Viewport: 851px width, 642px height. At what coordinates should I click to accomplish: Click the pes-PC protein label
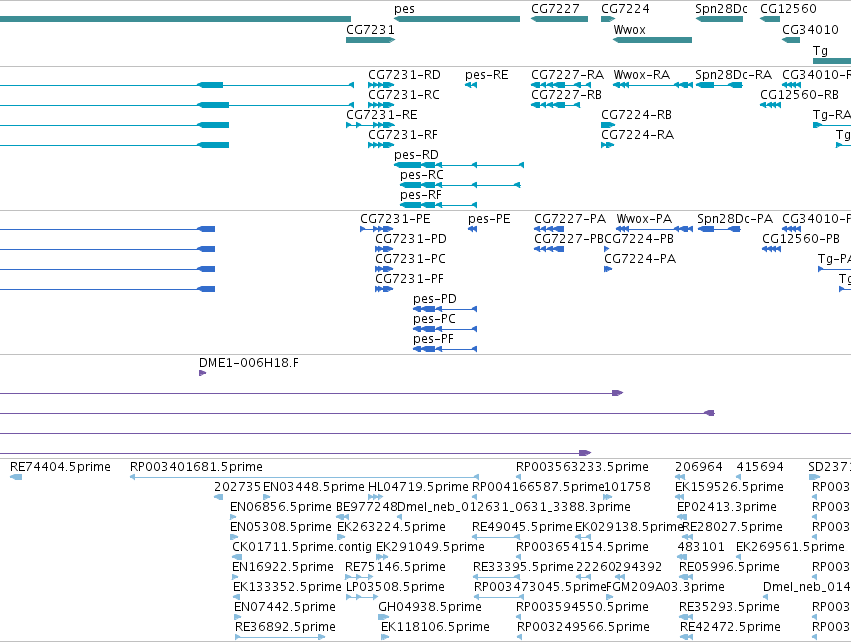[x=434, y=320]
